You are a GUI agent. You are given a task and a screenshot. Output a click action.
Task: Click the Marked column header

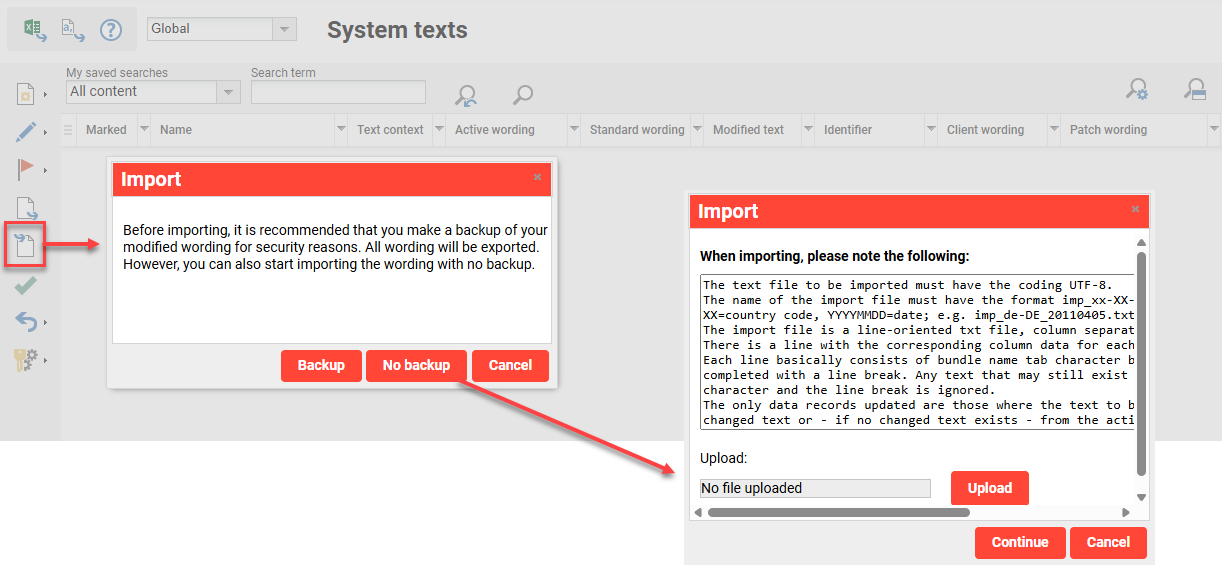(107, 129)
